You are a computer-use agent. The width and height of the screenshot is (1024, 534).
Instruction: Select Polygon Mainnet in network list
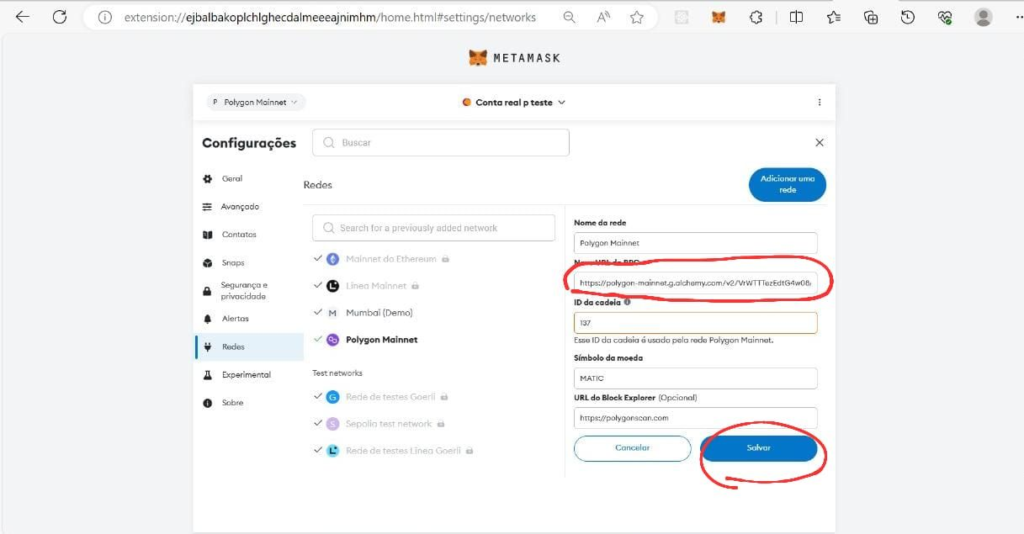[x=381, y=339]
